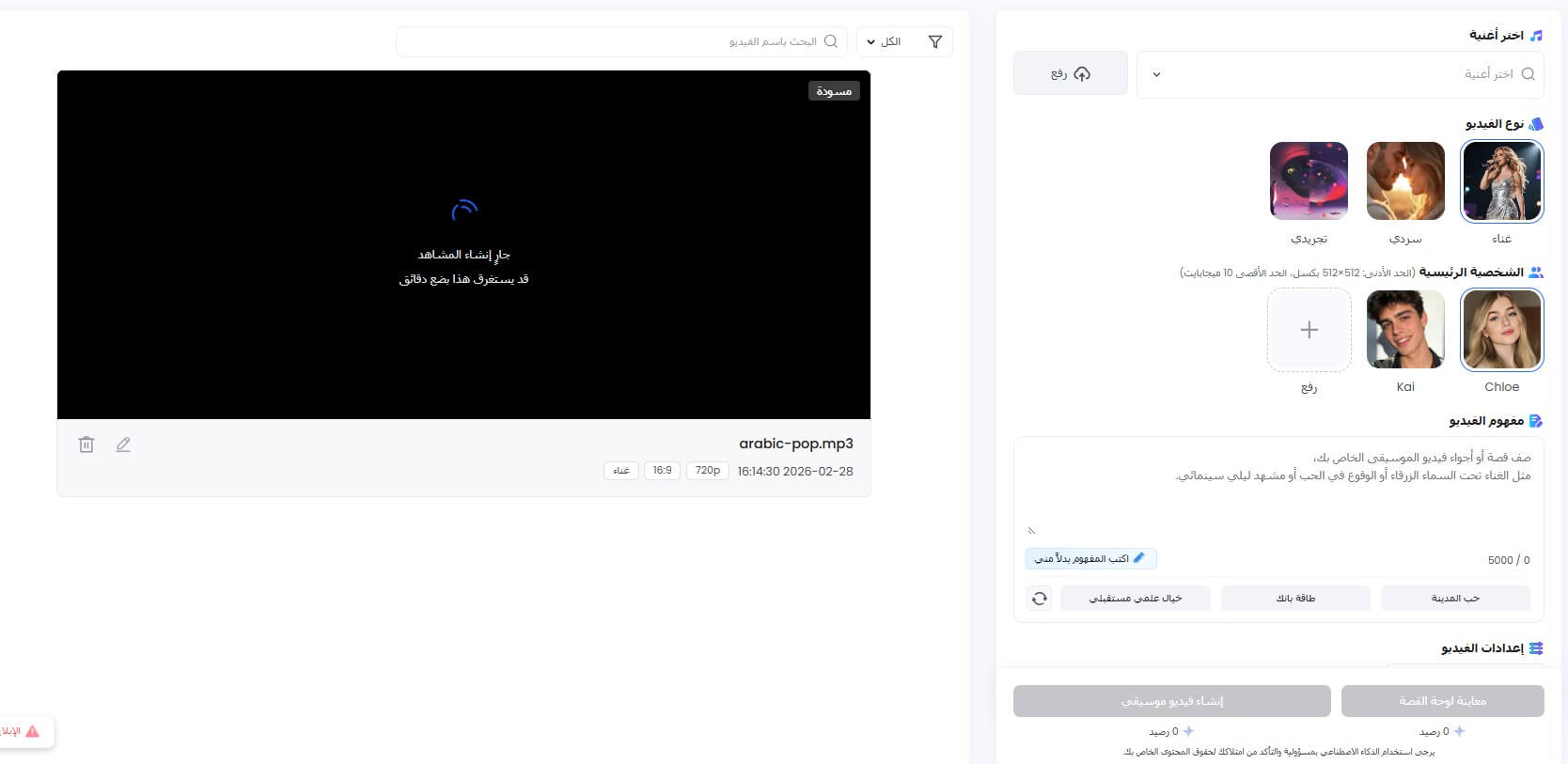Pick the طاقة بانك concept suggestion
Screen dimensions: 1568x764
click(1295, 598)
